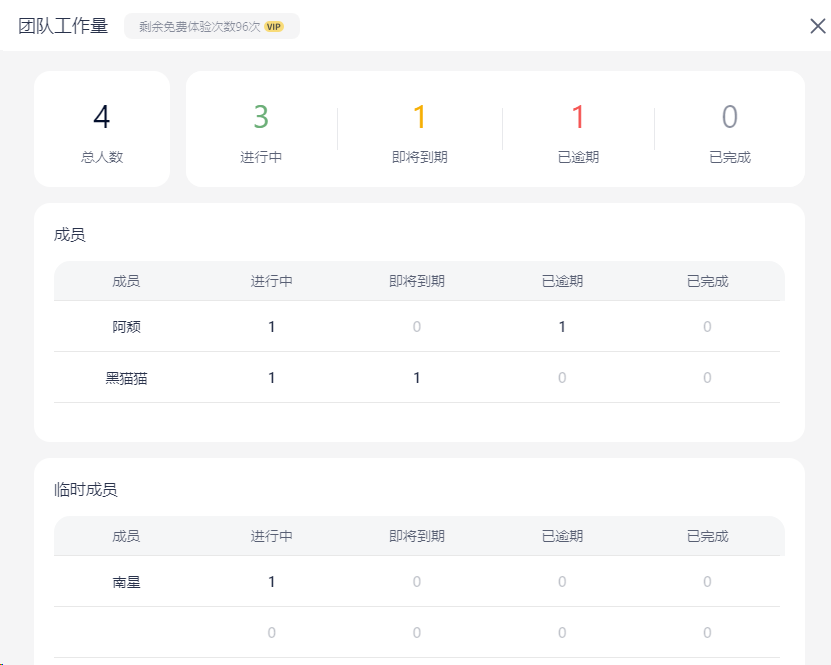Click 南星's 进行中 value of 1
This screenshot has height=665, width=831.
[x=271, y=582]
